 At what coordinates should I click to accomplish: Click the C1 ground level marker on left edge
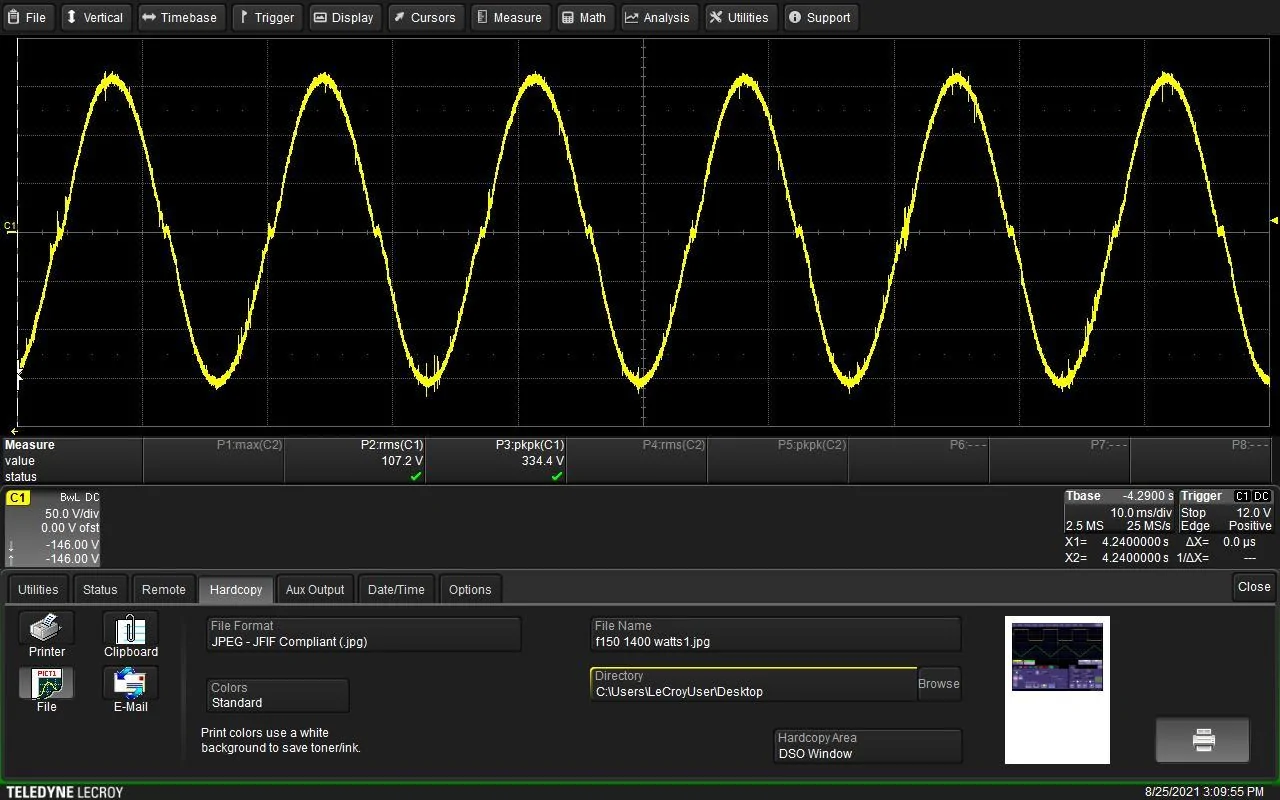10,227
